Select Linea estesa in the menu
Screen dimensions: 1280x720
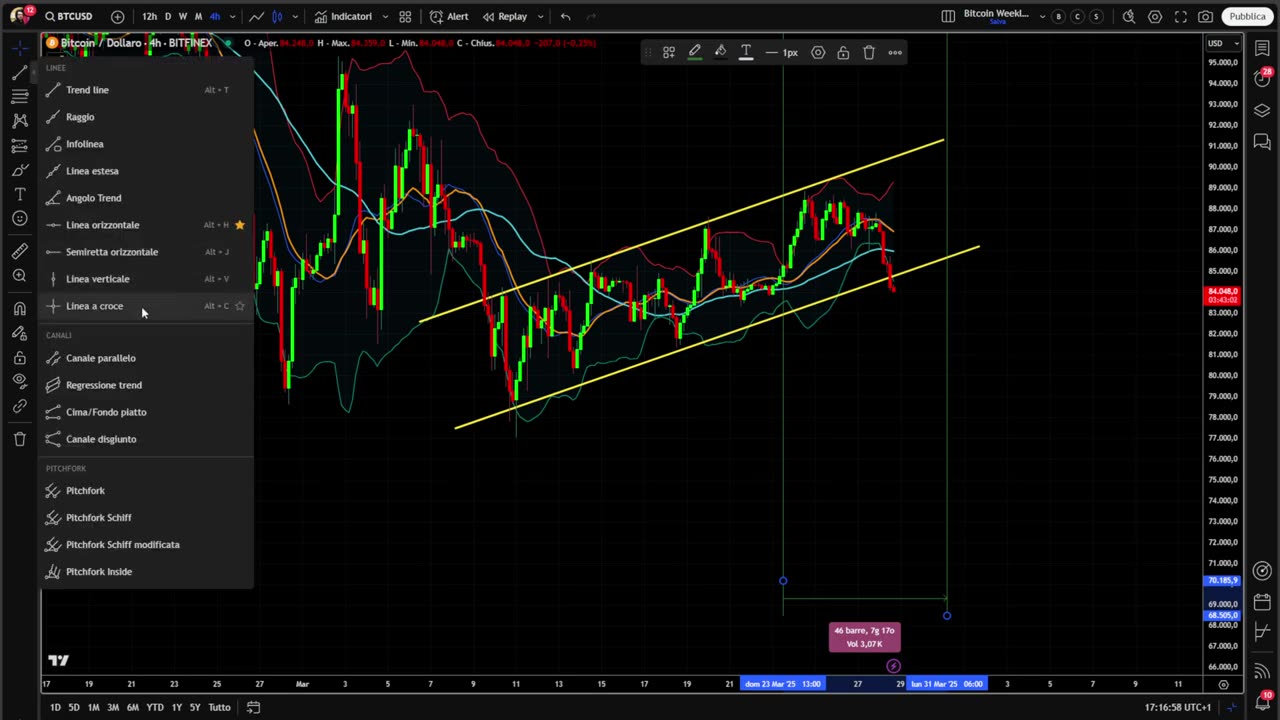tap(147, 171)
